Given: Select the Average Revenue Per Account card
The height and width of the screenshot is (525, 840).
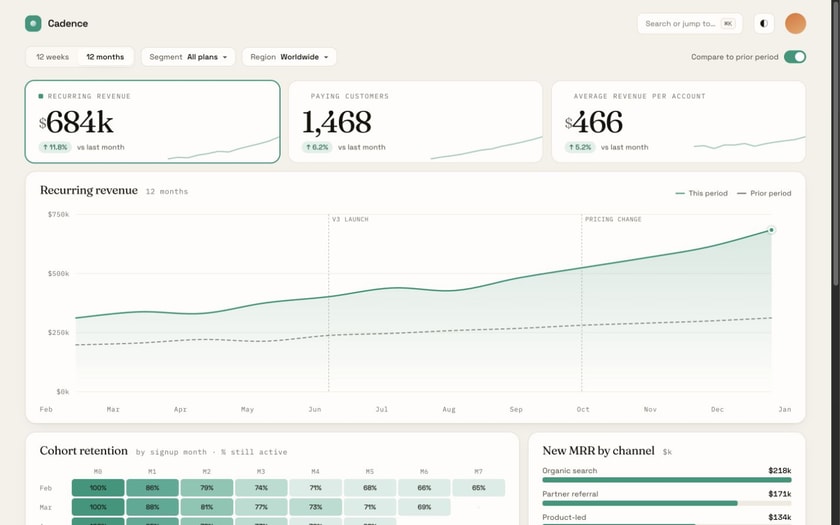Looking at the screenshot, I should [679, 122].
